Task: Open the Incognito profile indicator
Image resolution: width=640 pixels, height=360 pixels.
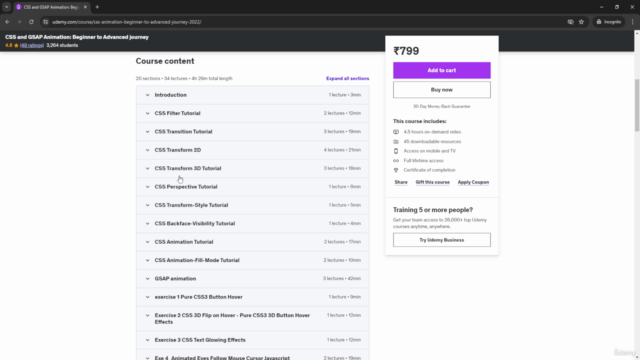Action: tap(609, 22)
